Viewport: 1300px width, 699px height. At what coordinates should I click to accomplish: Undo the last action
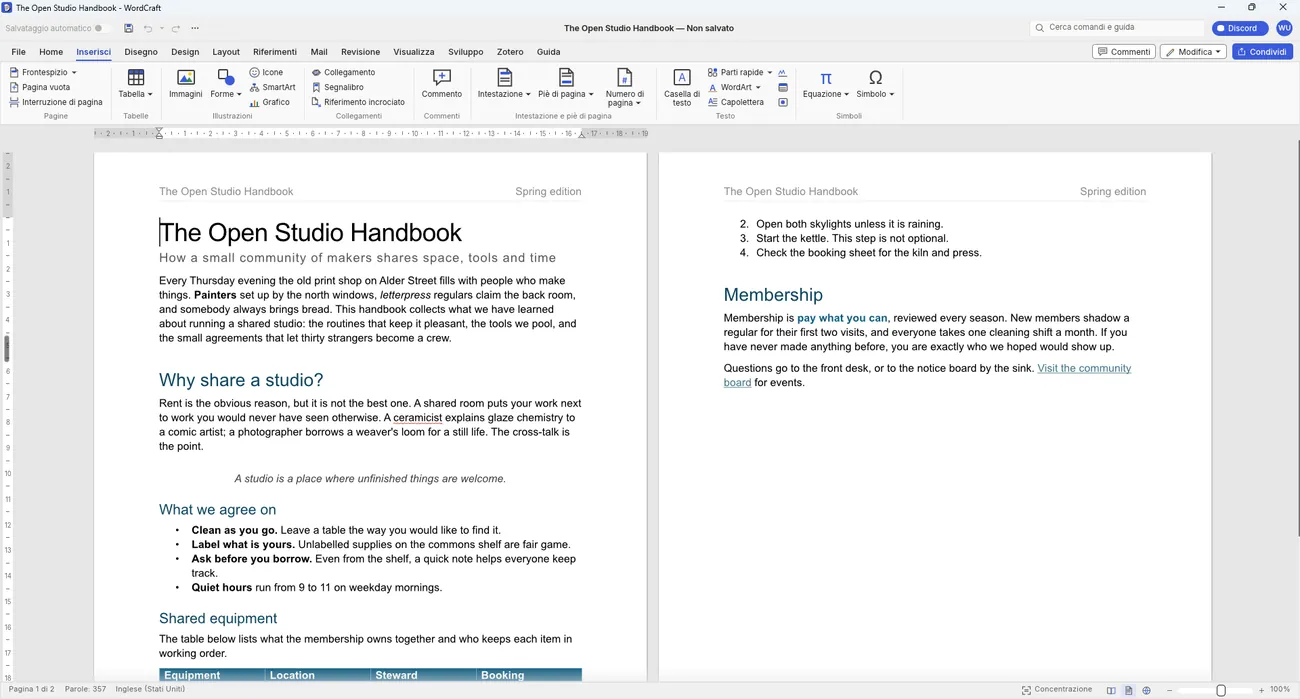[148, 28]
